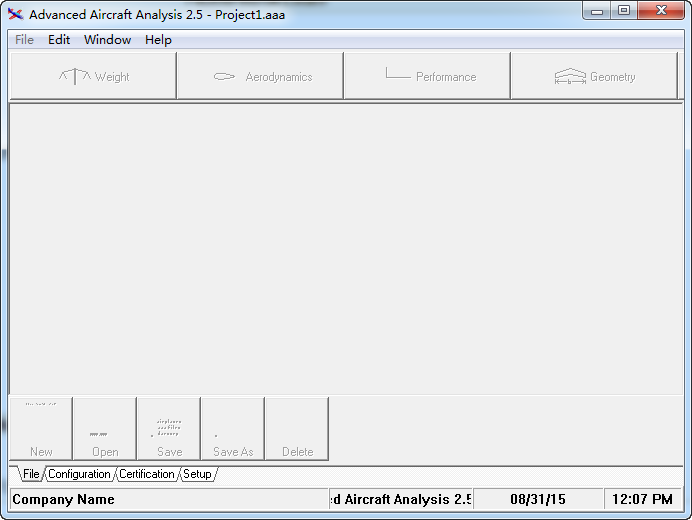Screen dimensions: 692x520
Task: Switch to the Certification tab
Action: [x=147, y=474]
